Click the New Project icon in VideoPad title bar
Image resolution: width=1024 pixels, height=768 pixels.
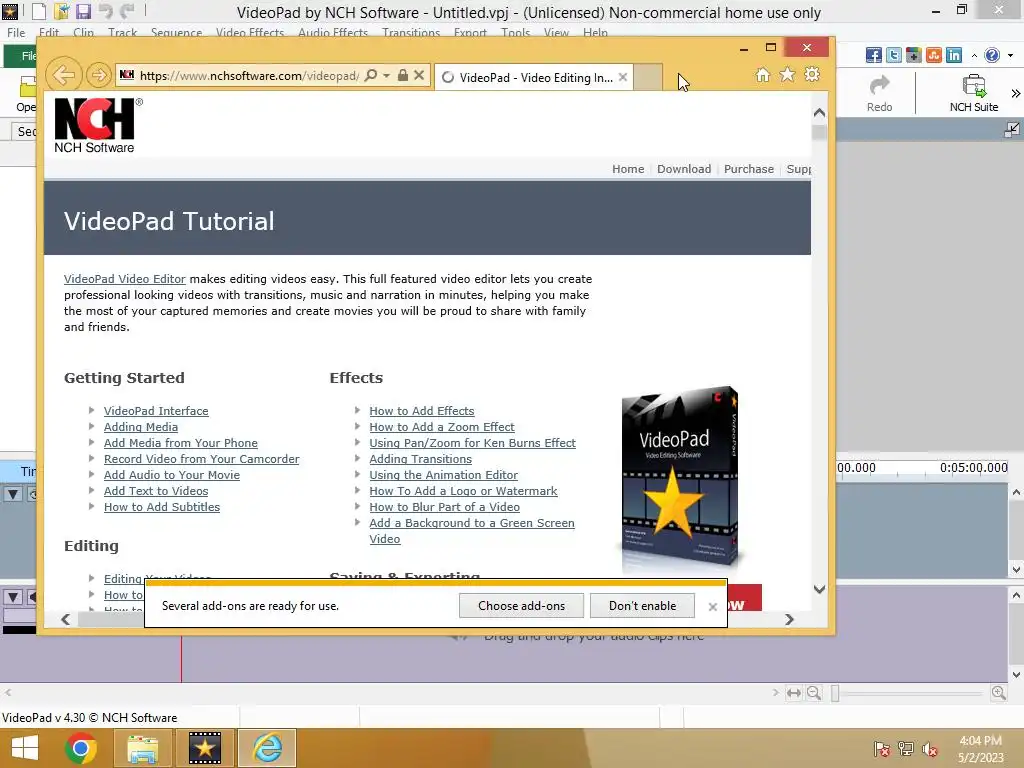(39, 11)
